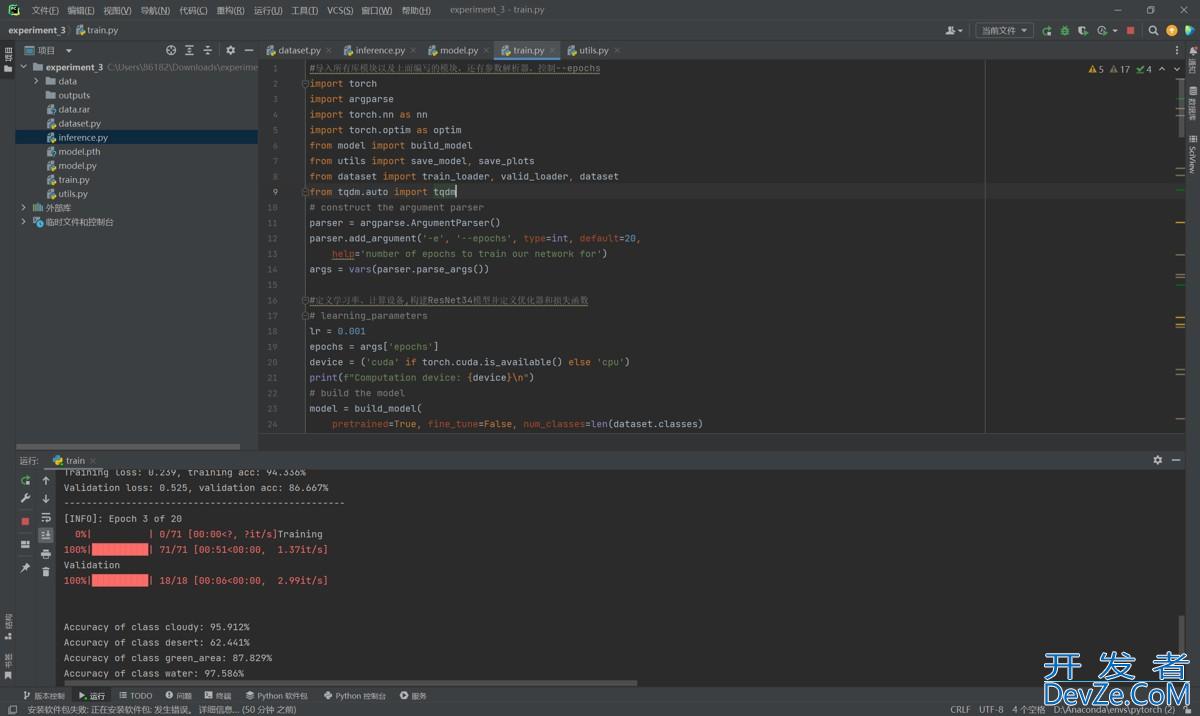1200x716 pixels.
Task: Open the 当前文件 run configuration dropdown
Action: coord(1003,31)
